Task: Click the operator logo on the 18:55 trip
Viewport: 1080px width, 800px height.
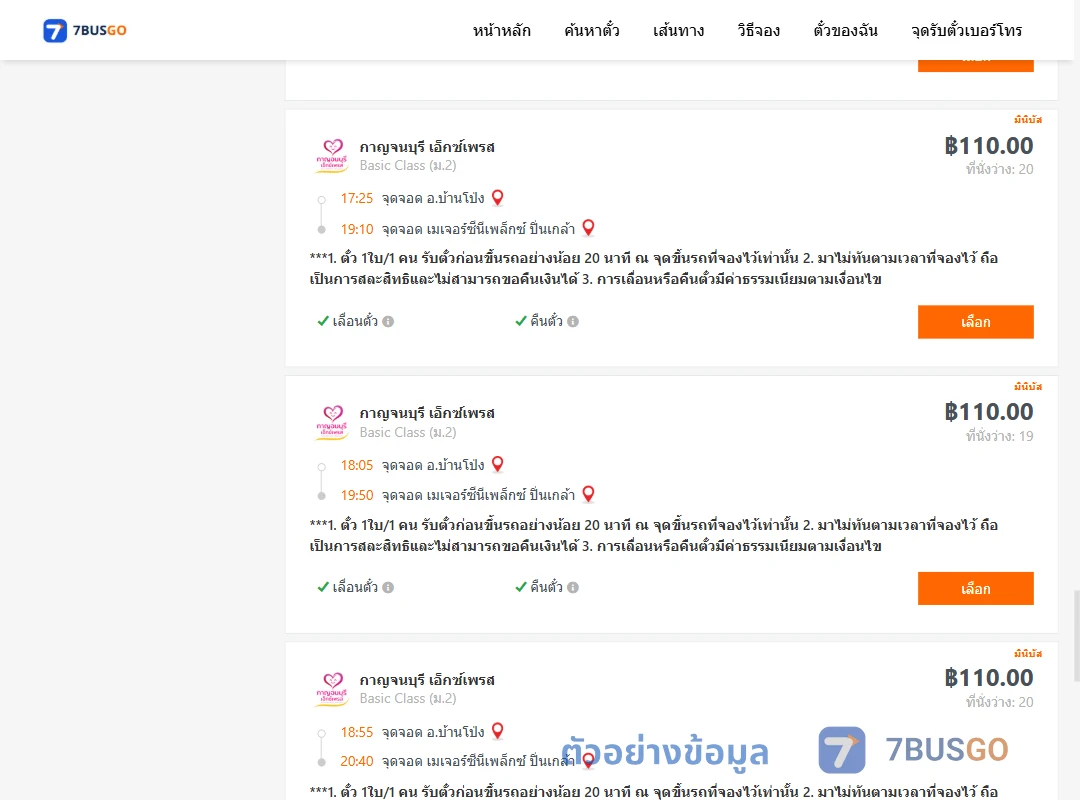Action: tap(332, 688)
